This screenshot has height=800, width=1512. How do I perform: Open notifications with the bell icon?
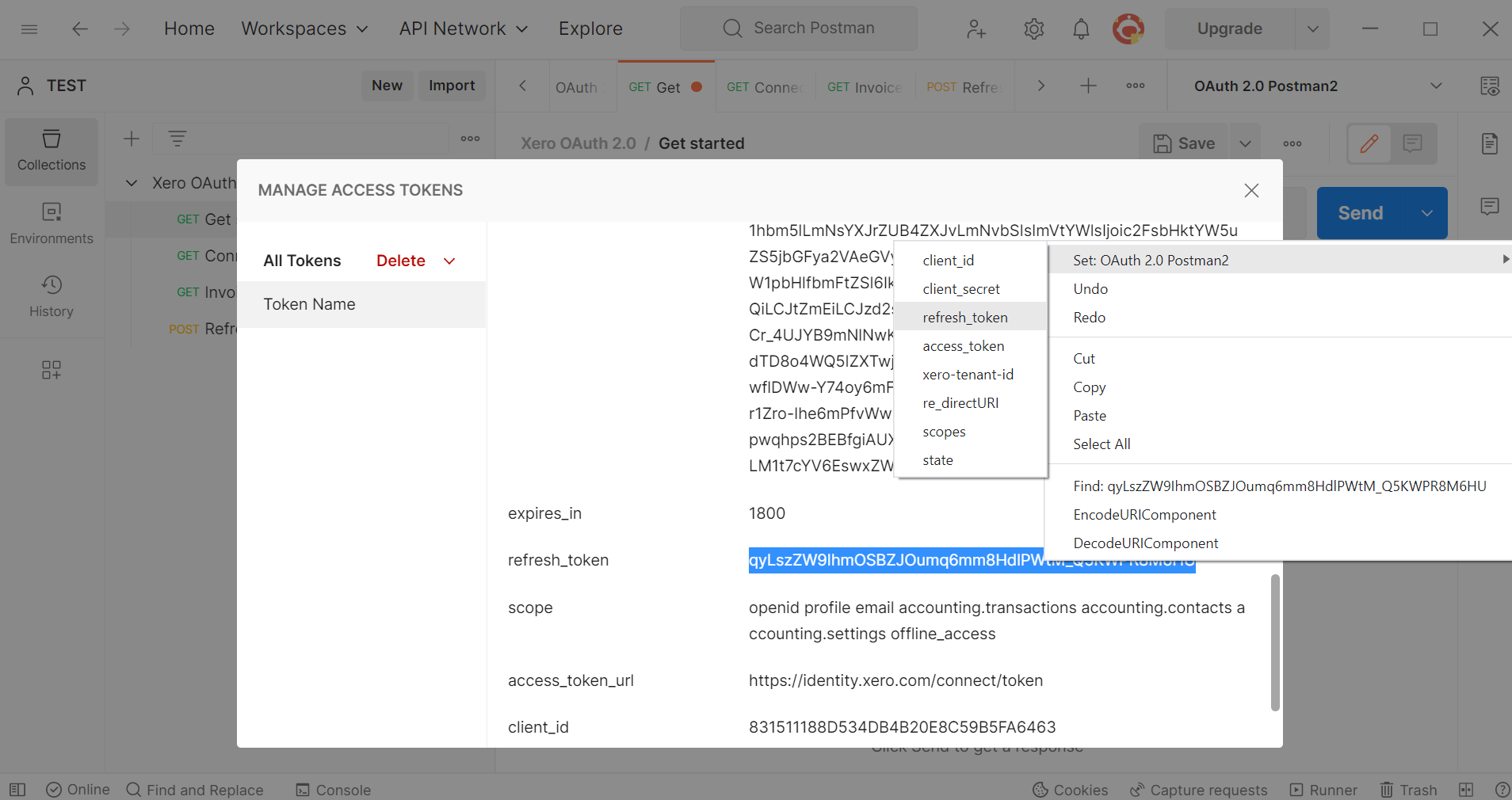coord(1081,29)
